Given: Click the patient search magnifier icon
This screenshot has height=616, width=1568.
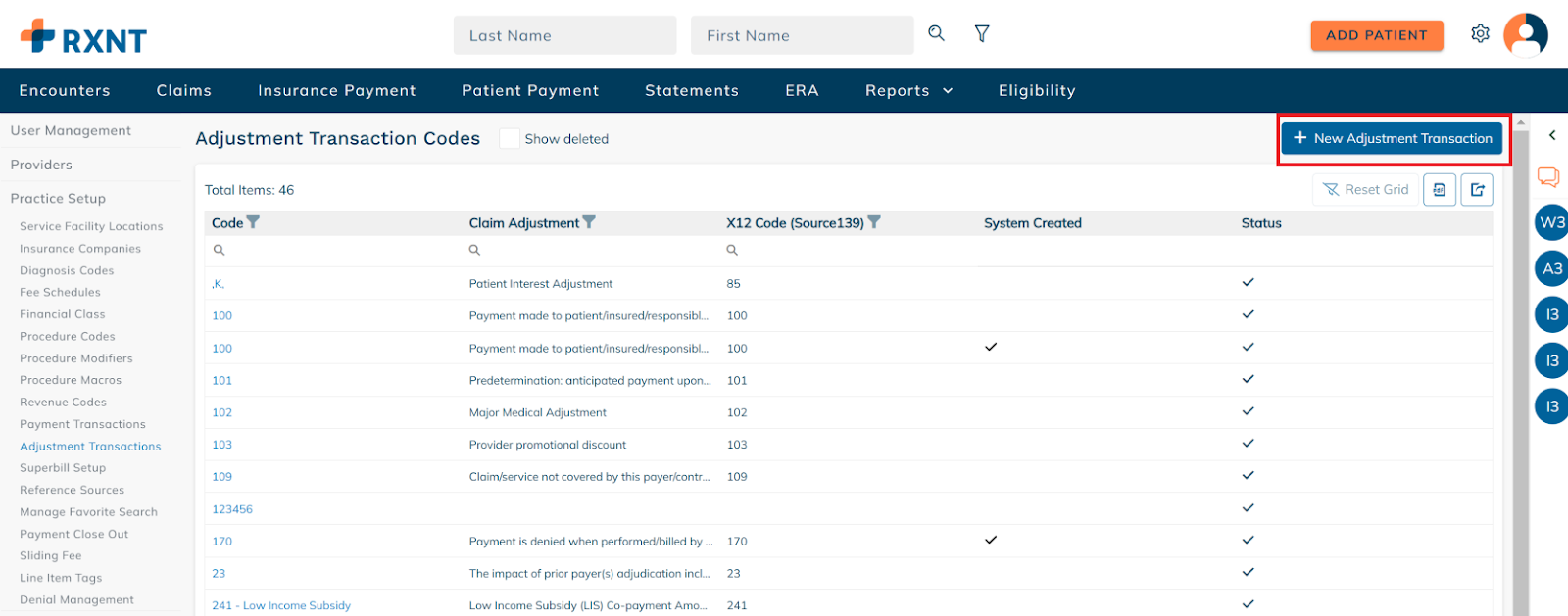Looking at the screenshot, I should point(936,33).
